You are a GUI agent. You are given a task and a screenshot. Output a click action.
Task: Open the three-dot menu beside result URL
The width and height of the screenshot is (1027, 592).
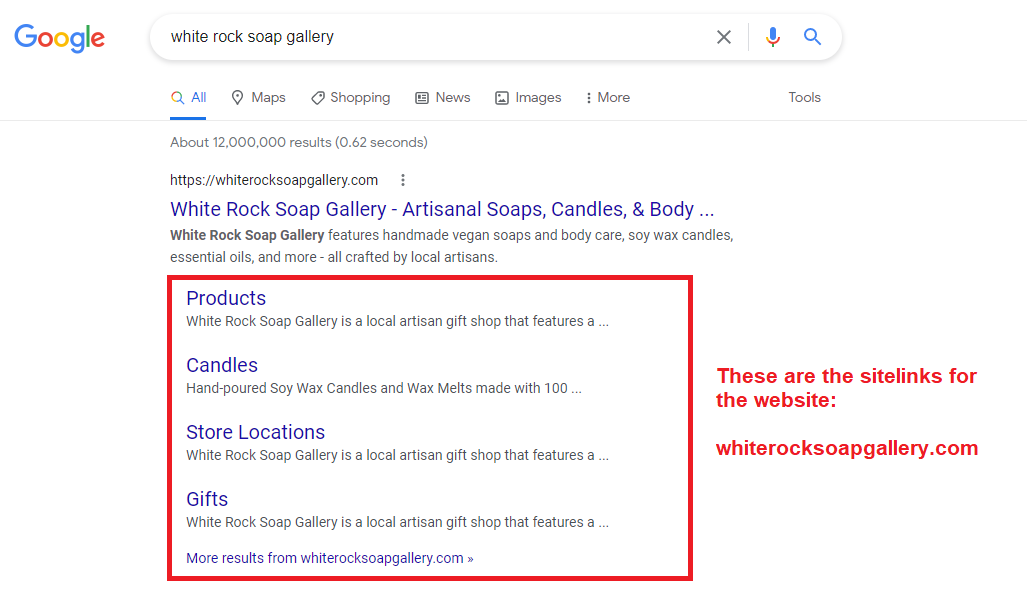pyautogui.click(x=403, y=180)
